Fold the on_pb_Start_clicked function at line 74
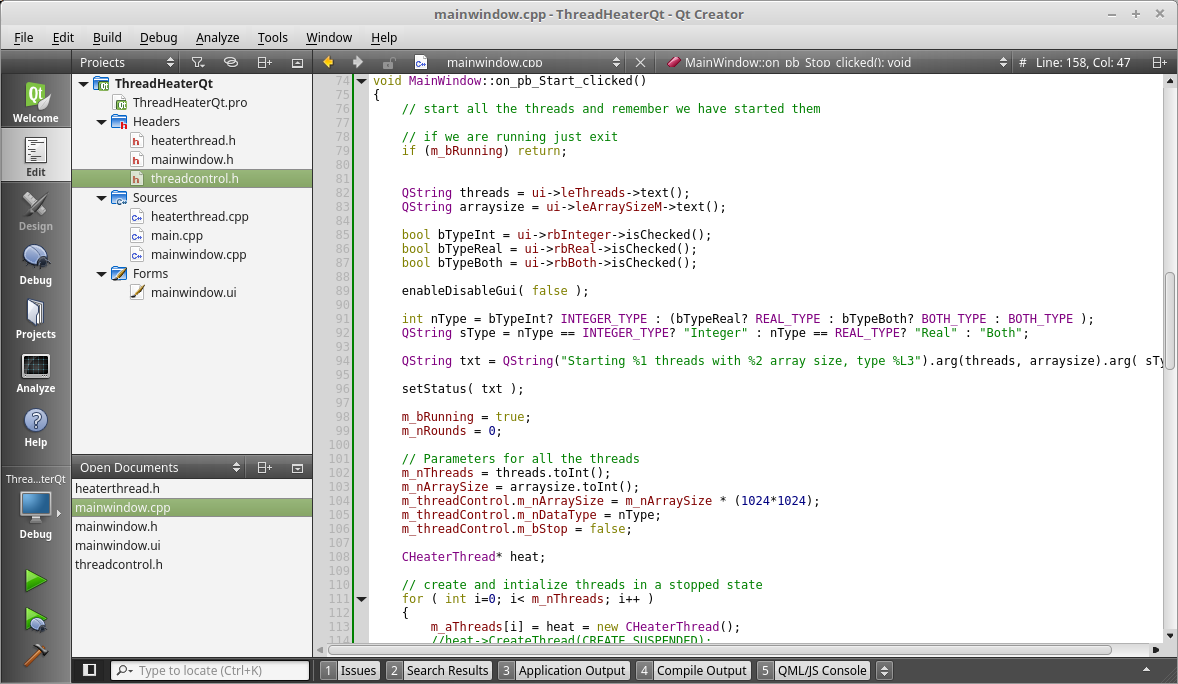Image resolution: width=1178 pixels, height=684 pixels. [361, 81]
